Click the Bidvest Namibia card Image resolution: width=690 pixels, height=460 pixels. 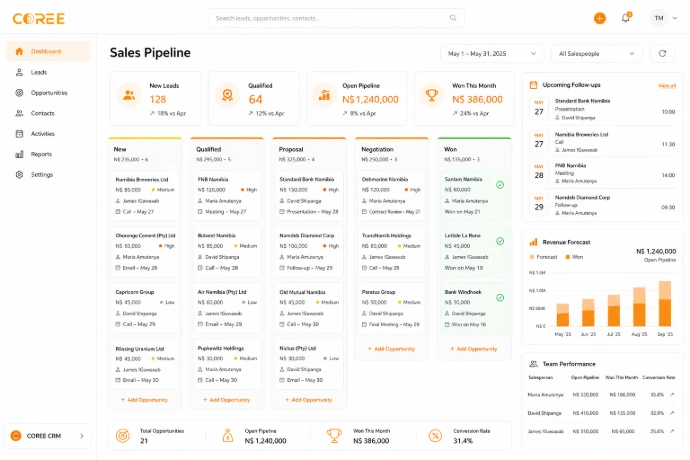tap(227, 251)
